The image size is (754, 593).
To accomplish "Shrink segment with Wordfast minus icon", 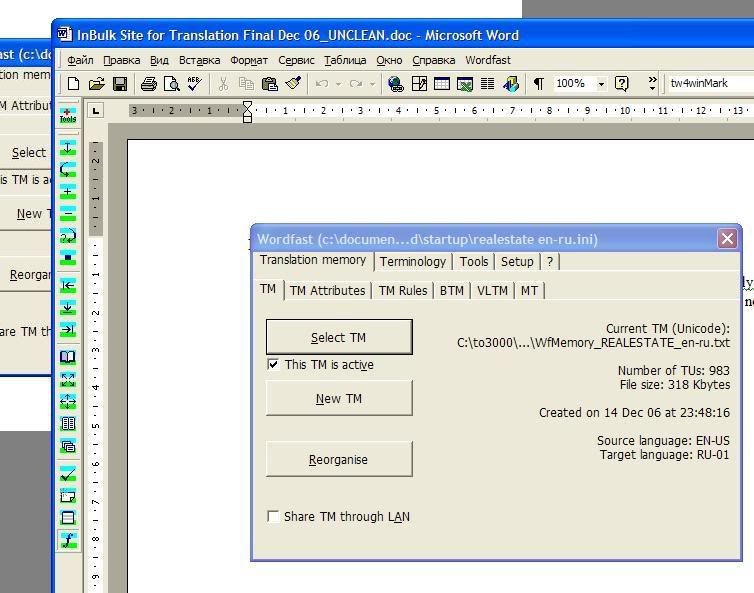I will tap(68, 214).
